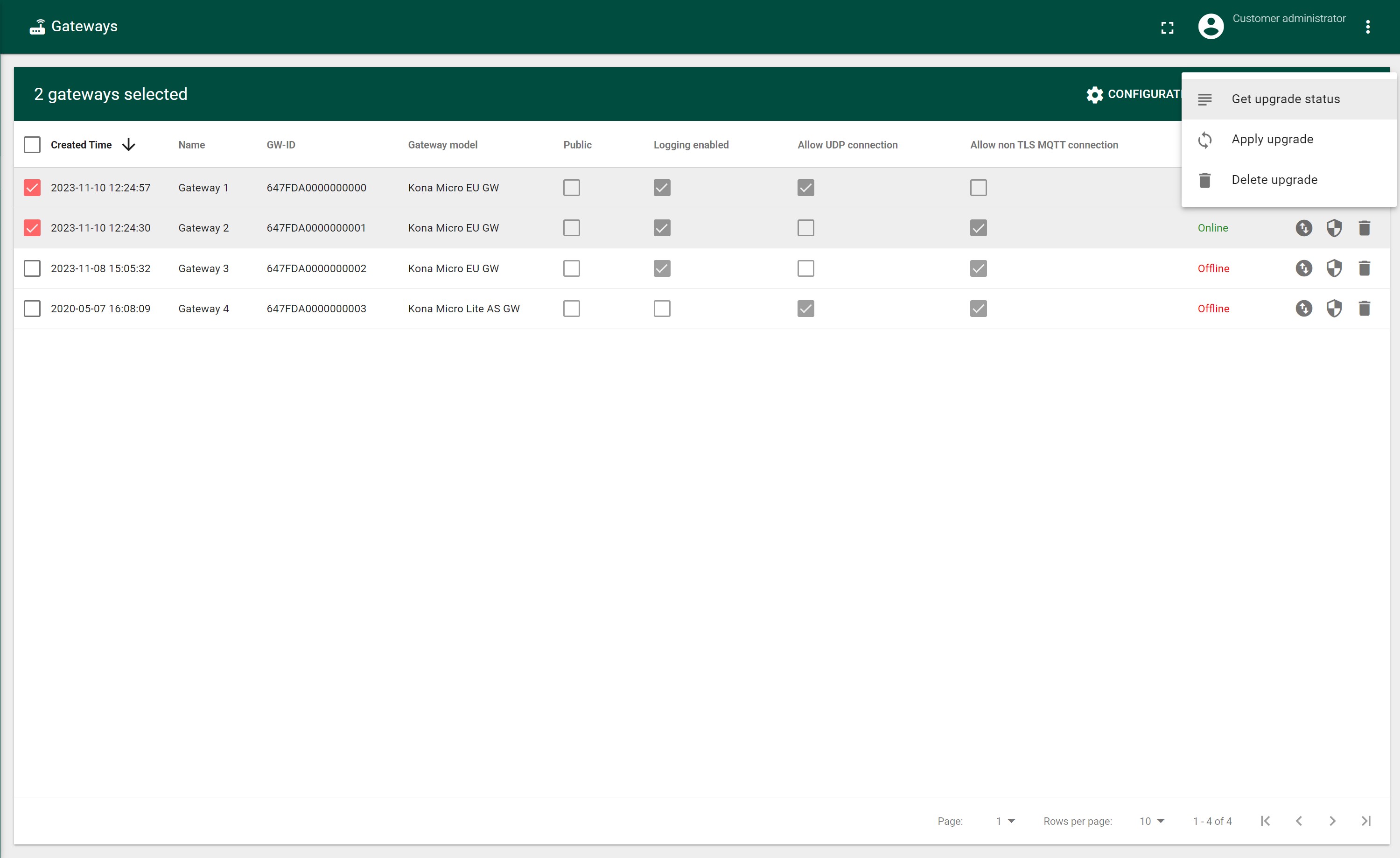Choose Delete upgrade from the menu

(1274, 180)
